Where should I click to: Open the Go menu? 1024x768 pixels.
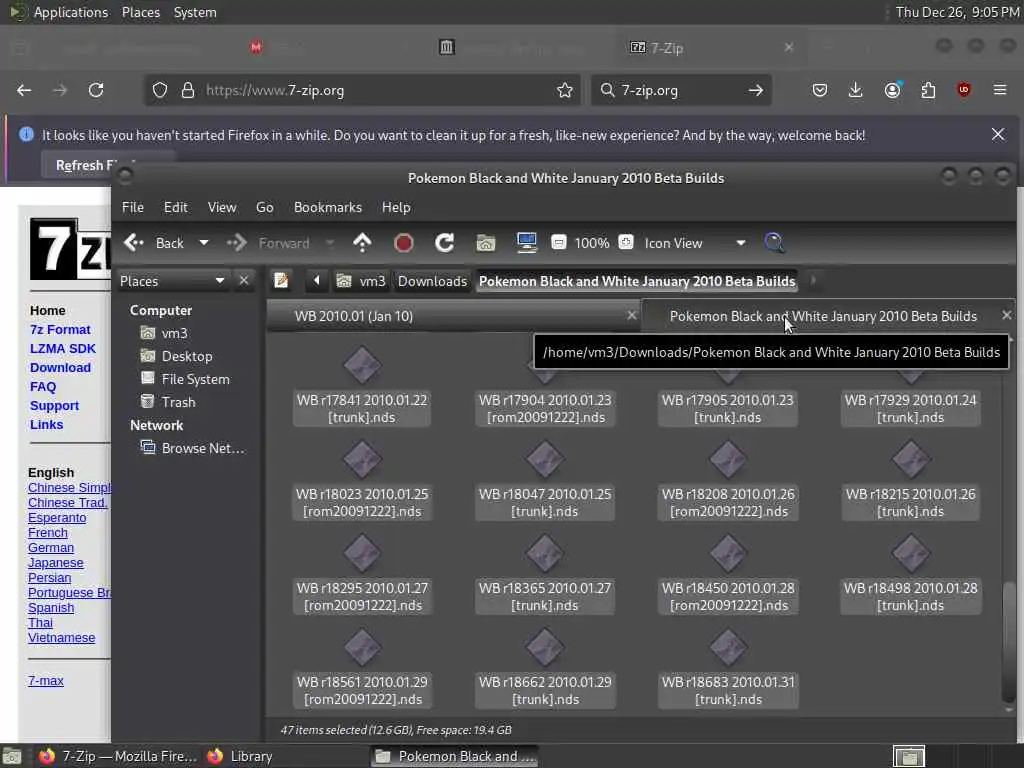[x=264, y=207]
